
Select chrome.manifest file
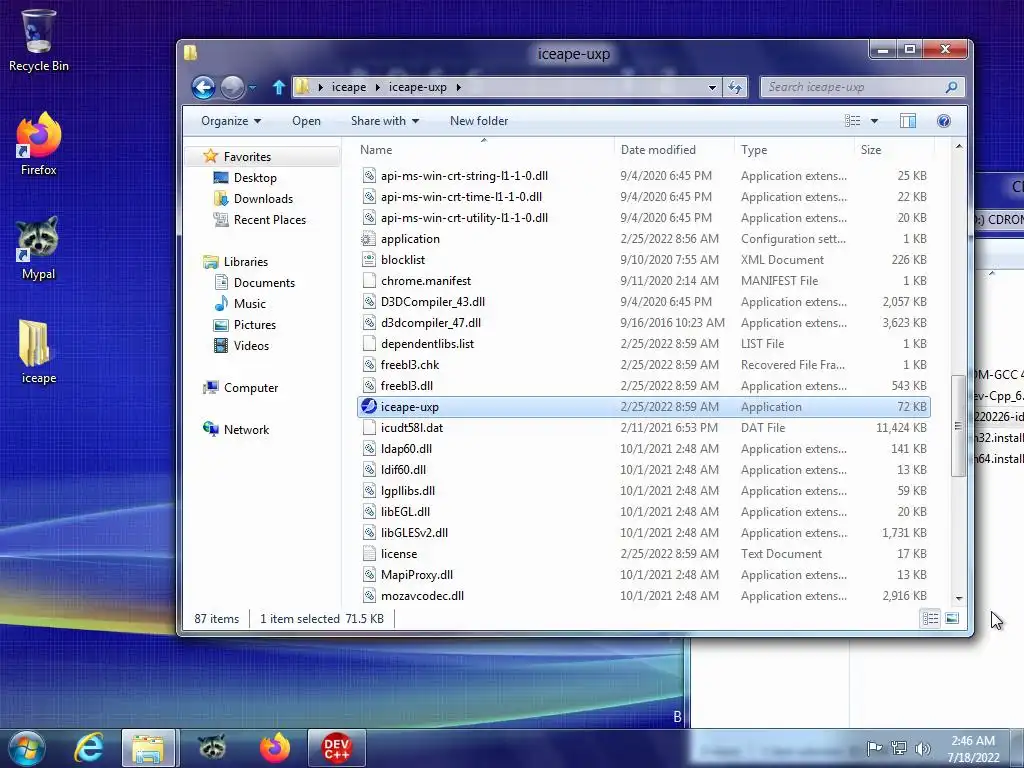pyautogui.click(x=426, y=281)
